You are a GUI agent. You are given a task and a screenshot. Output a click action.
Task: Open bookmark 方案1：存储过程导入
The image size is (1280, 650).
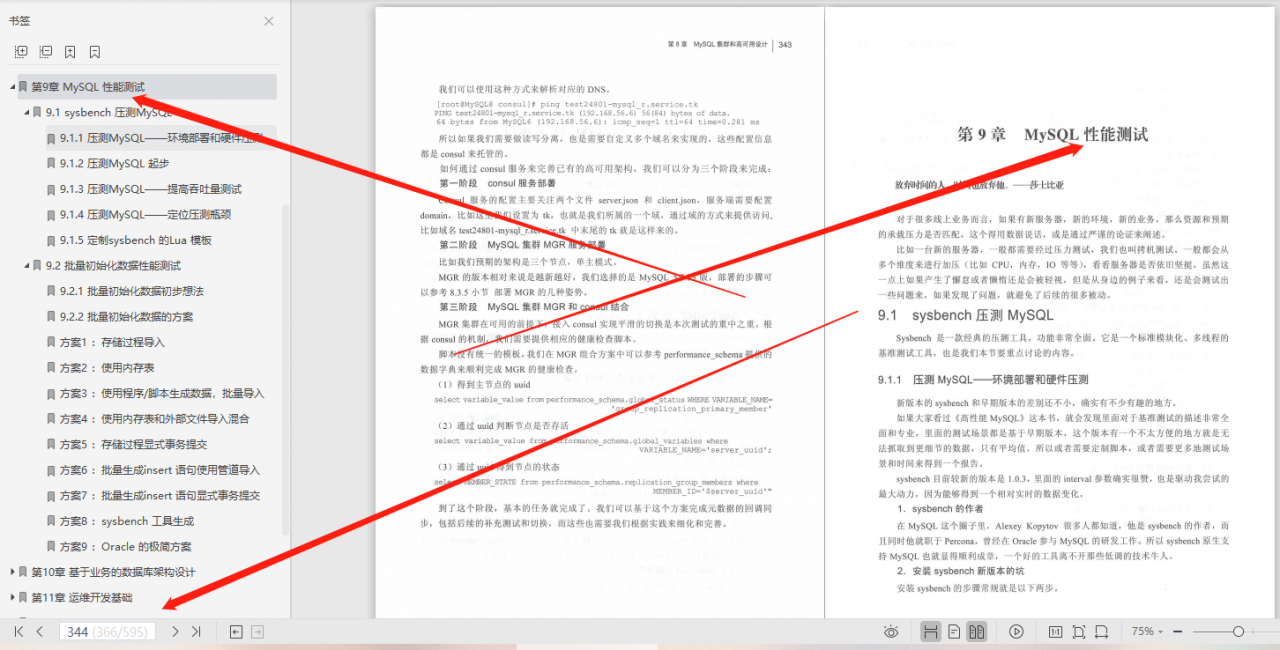pos(112,342)
